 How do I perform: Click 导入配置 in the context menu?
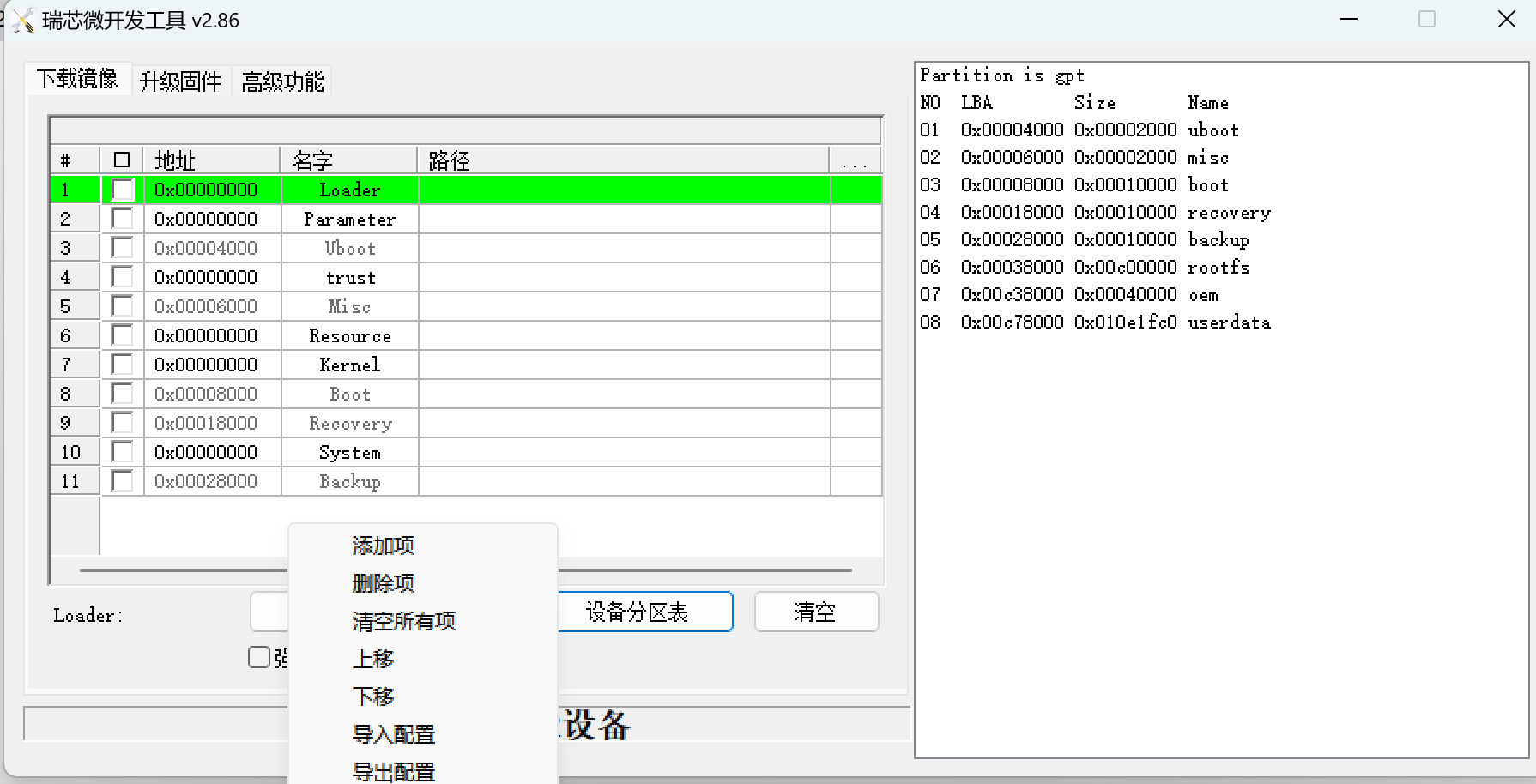(394, 734)
